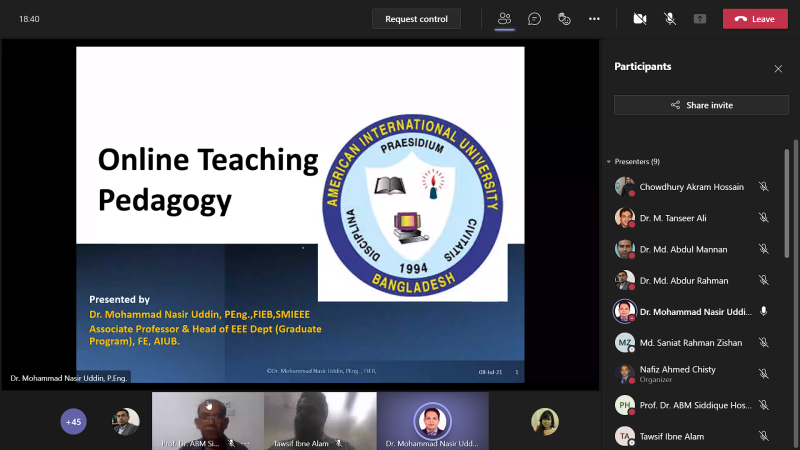The width and height of the screenshot is (800, 450).
Task: Open options on Prof. Dr. ABM video tile
Action: pos(245,443)
